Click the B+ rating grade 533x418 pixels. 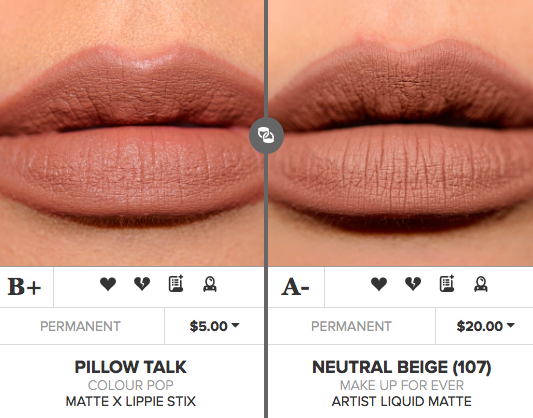(24, 287)
